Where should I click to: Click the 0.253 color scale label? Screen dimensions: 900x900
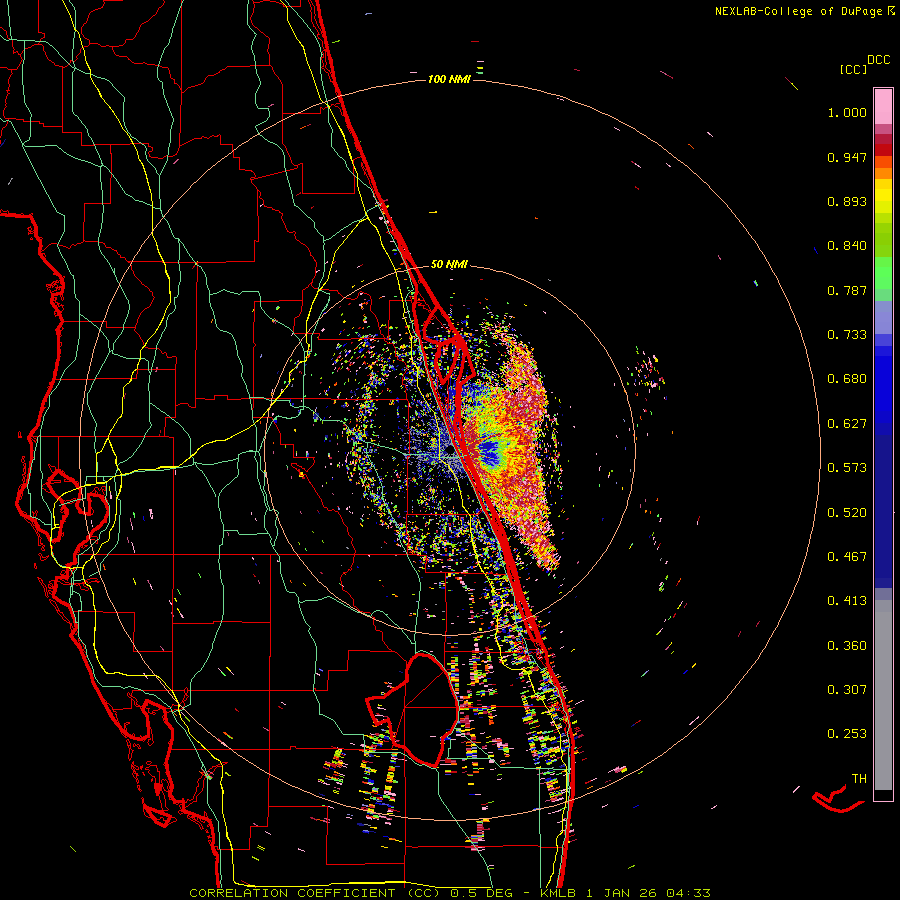(847, 734)
